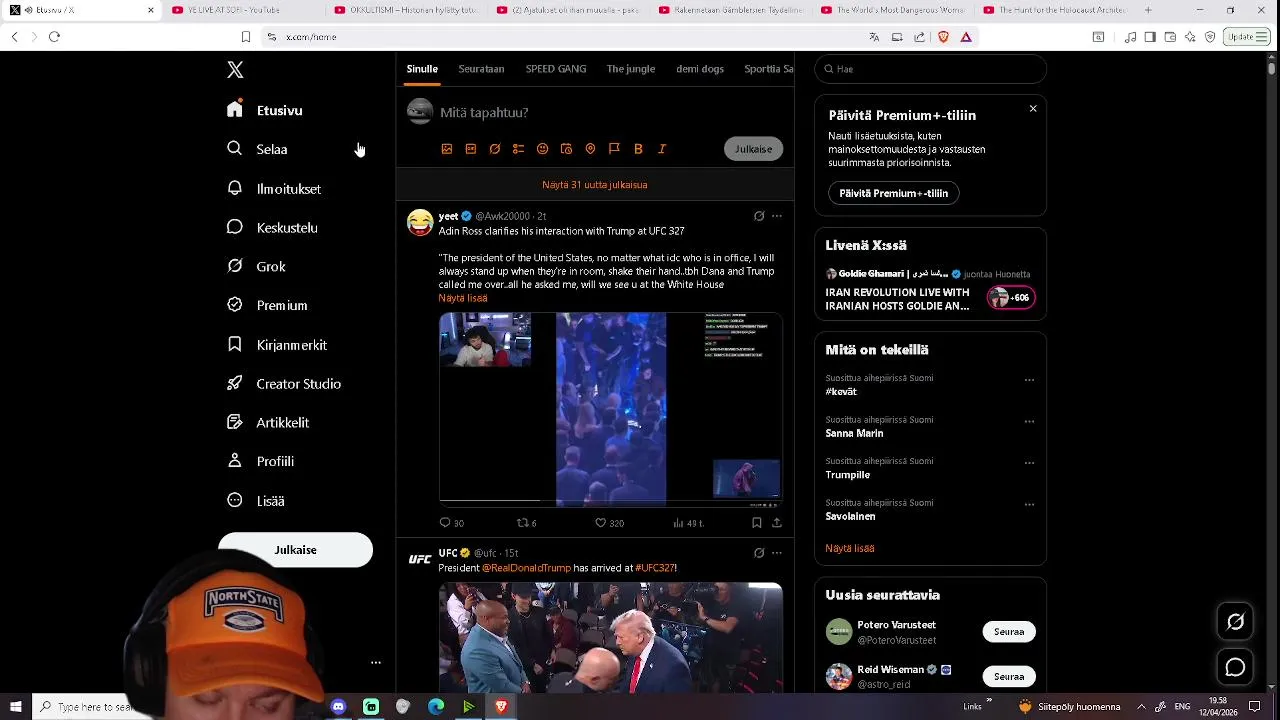Viewport: 1280px width, 720px height.
Task: Click @RealDonaldTrump mention link
Action: point(526,568)
